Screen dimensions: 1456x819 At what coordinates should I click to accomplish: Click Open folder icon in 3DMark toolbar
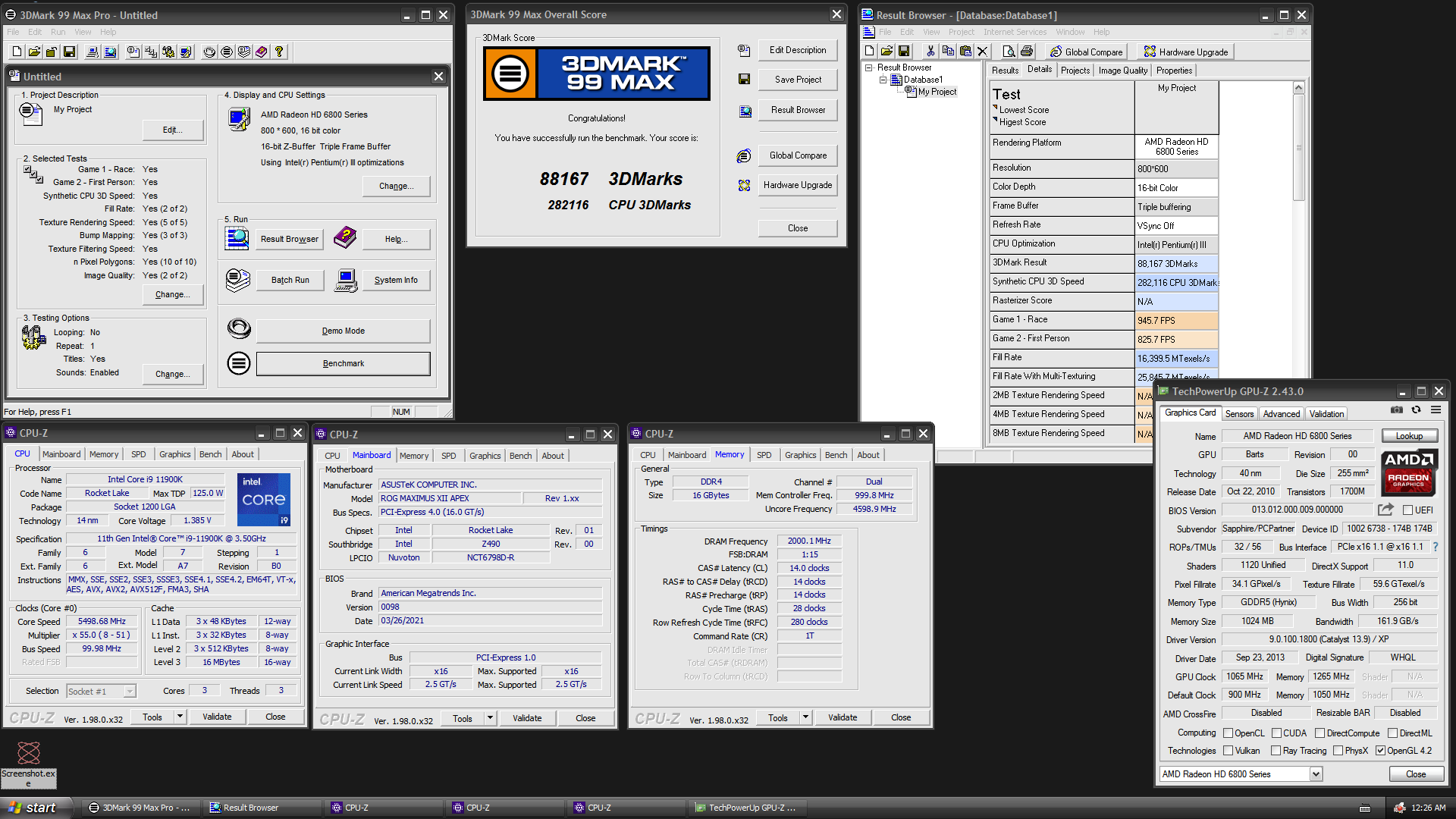(x=34, y=52)
